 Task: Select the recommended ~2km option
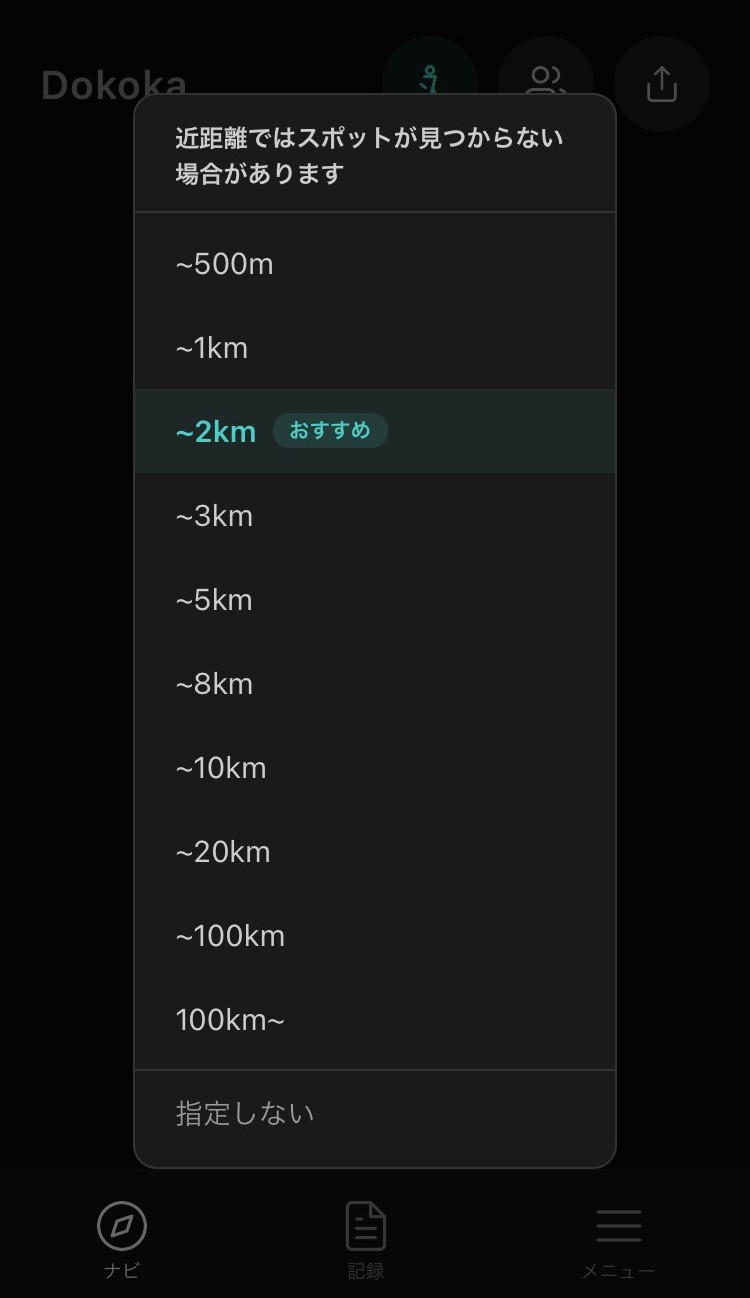click(x=375, y=431)
